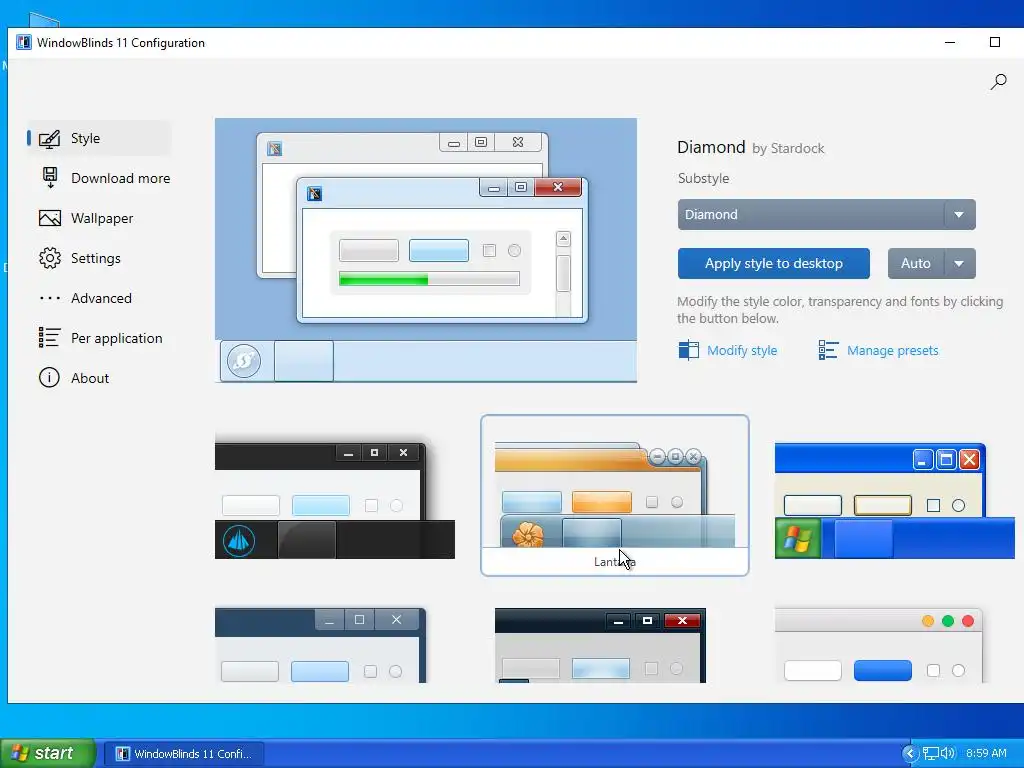Select the Mac-like traffic light style thumbnail
Screen dimensions: 1024x768
point(878,645)
